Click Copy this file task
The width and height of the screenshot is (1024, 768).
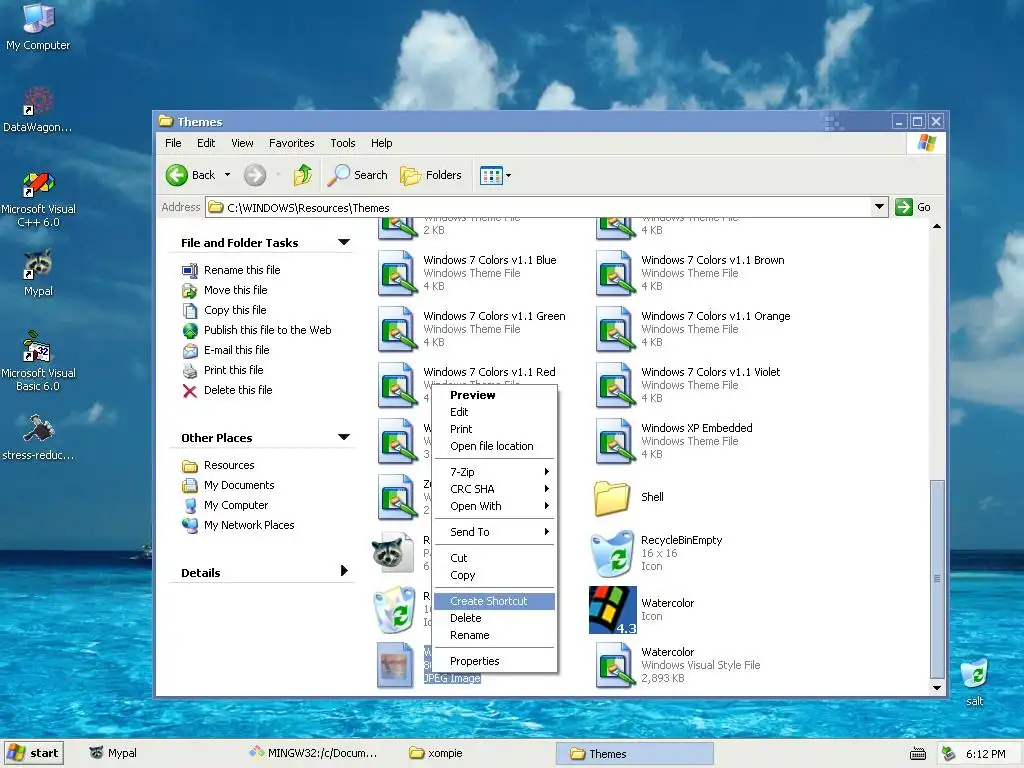235,310
